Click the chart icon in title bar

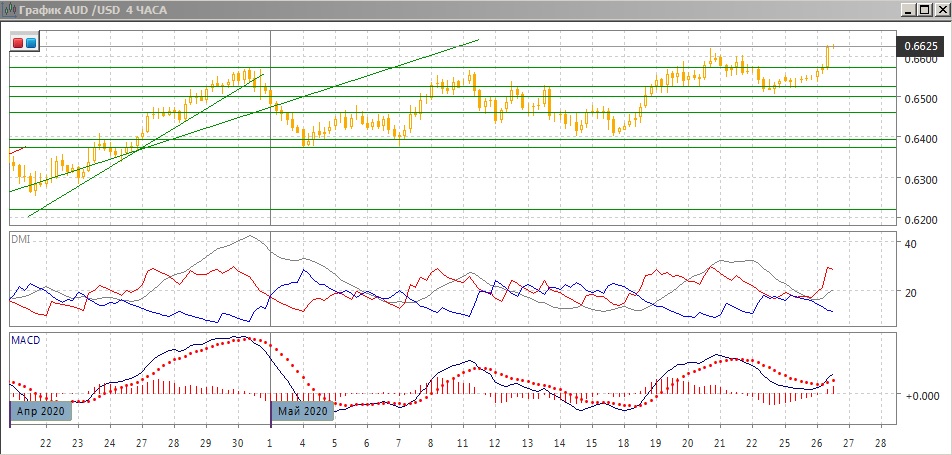tap(9, 9)
